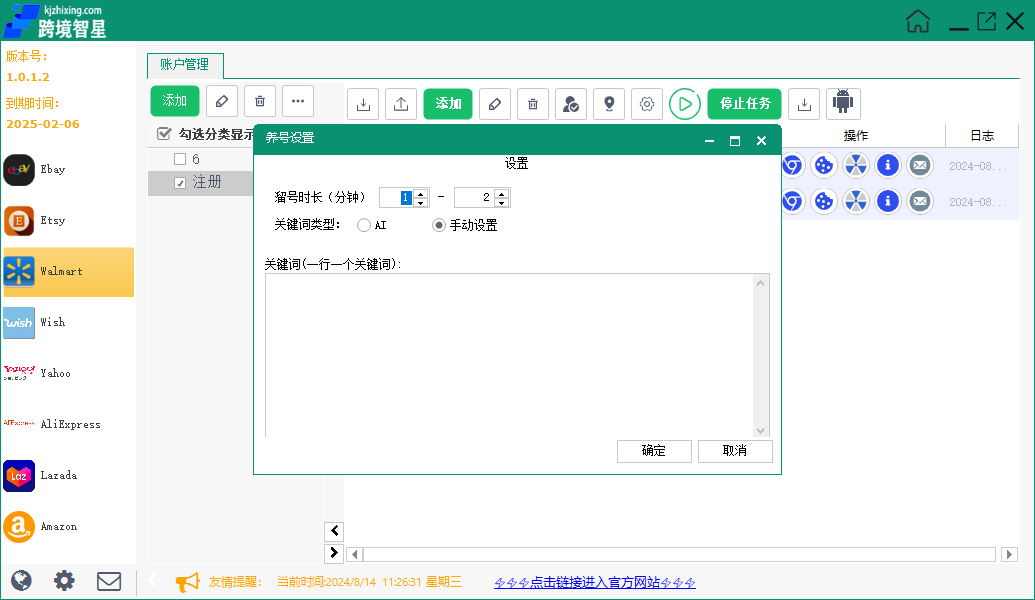Uncheck the 注册 category checkbox
This screenshot has height=600, width=1035.
[x=180, y=183]
